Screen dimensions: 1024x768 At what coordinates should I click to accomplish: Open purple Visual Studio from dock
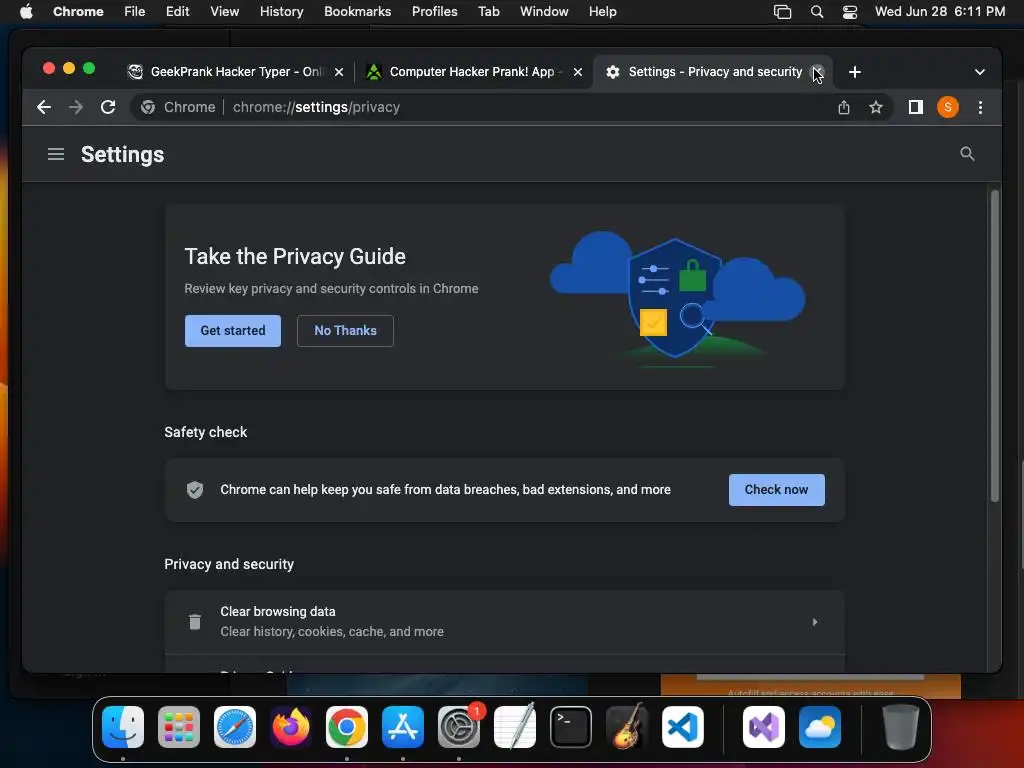click(x=764, y=727)
